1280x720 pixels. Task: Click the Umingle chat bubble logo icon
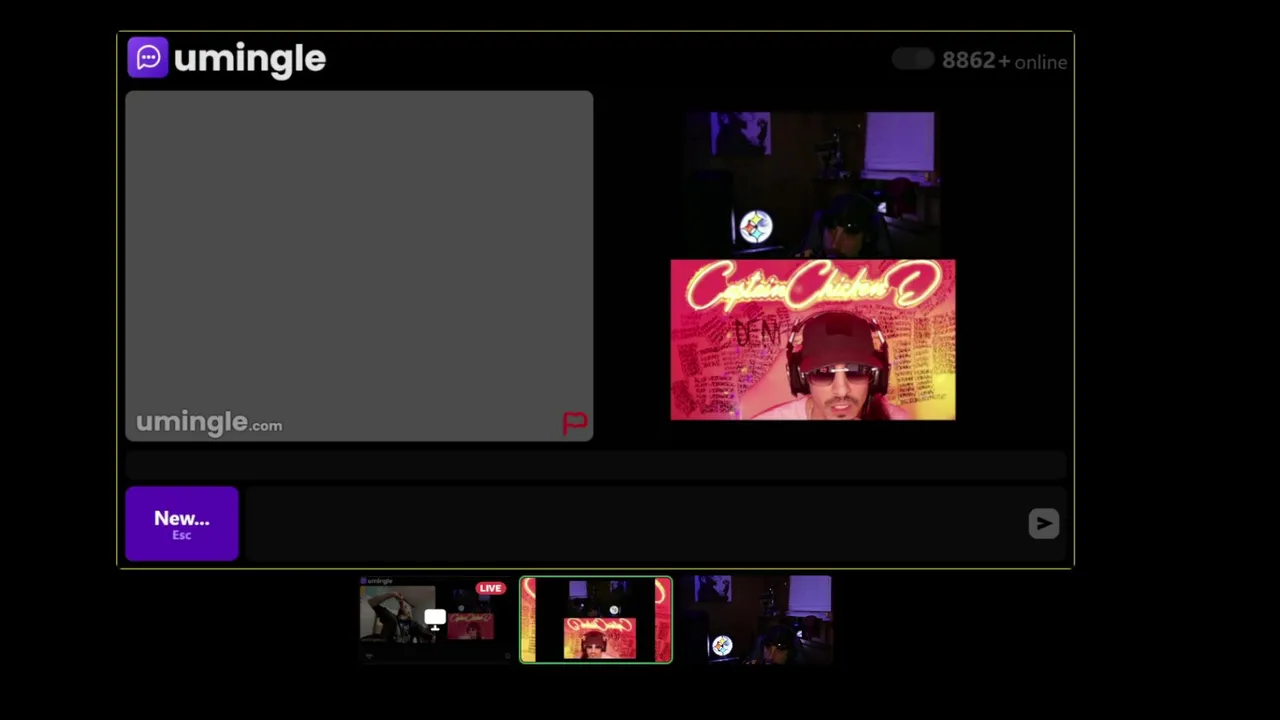coord(148,57)
